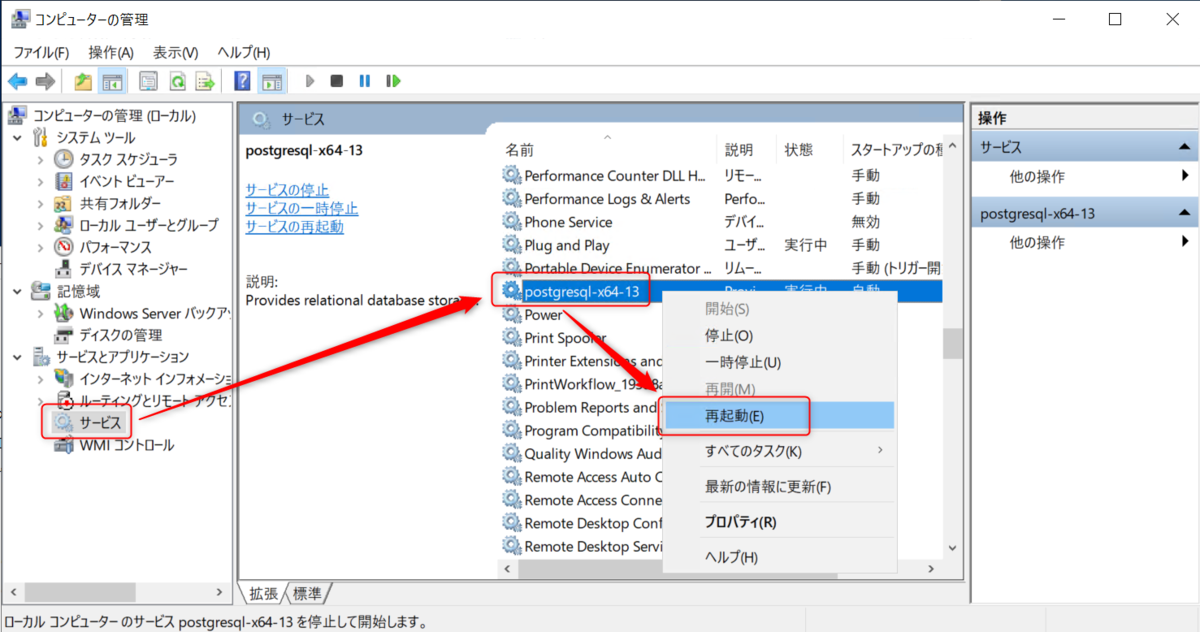
Task: Pause the service with the pause toolbar icon
Action: tap(365, 80)
